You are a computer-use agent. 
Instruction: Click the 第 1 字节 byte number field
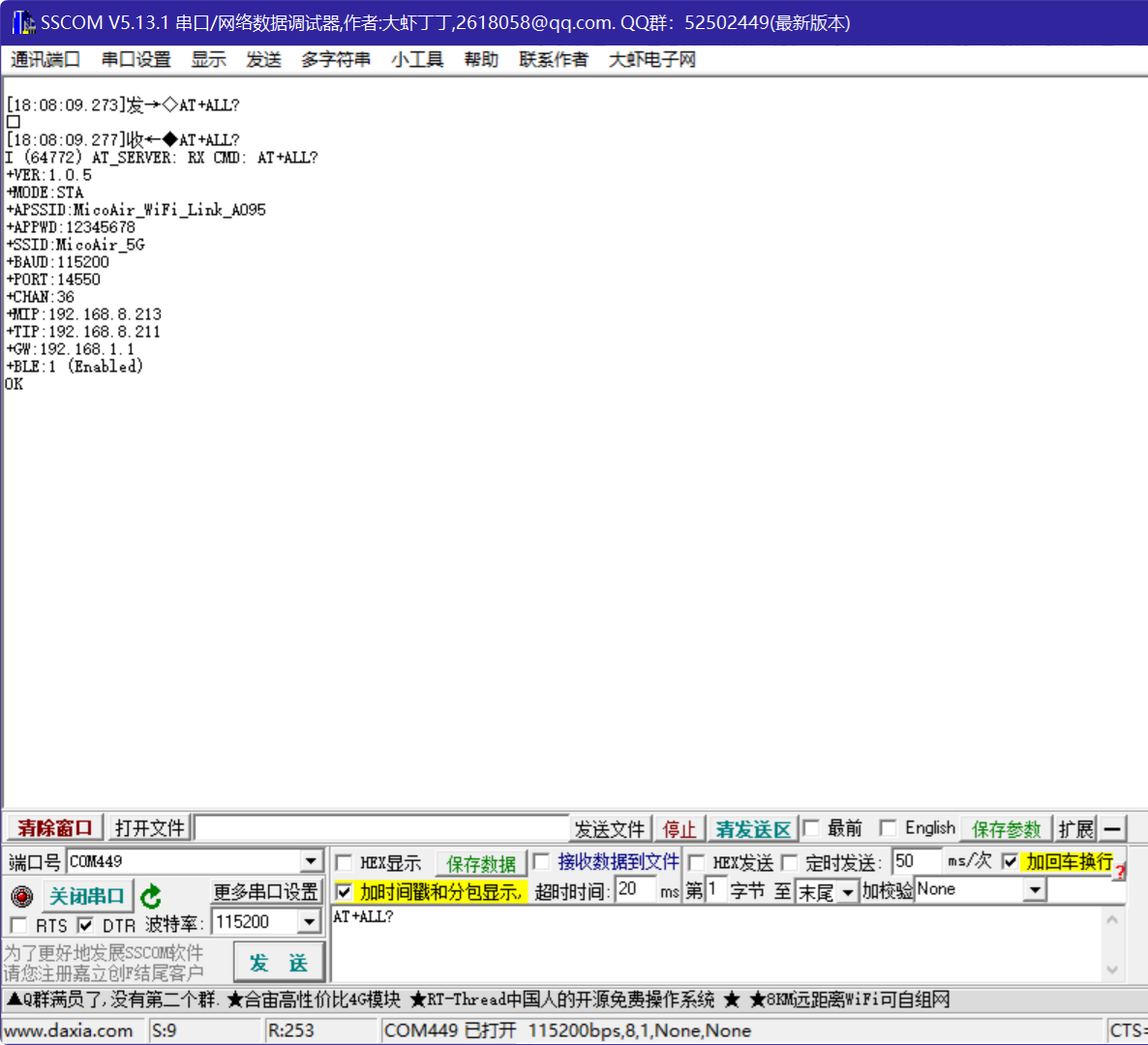click(x=714, y=890)
